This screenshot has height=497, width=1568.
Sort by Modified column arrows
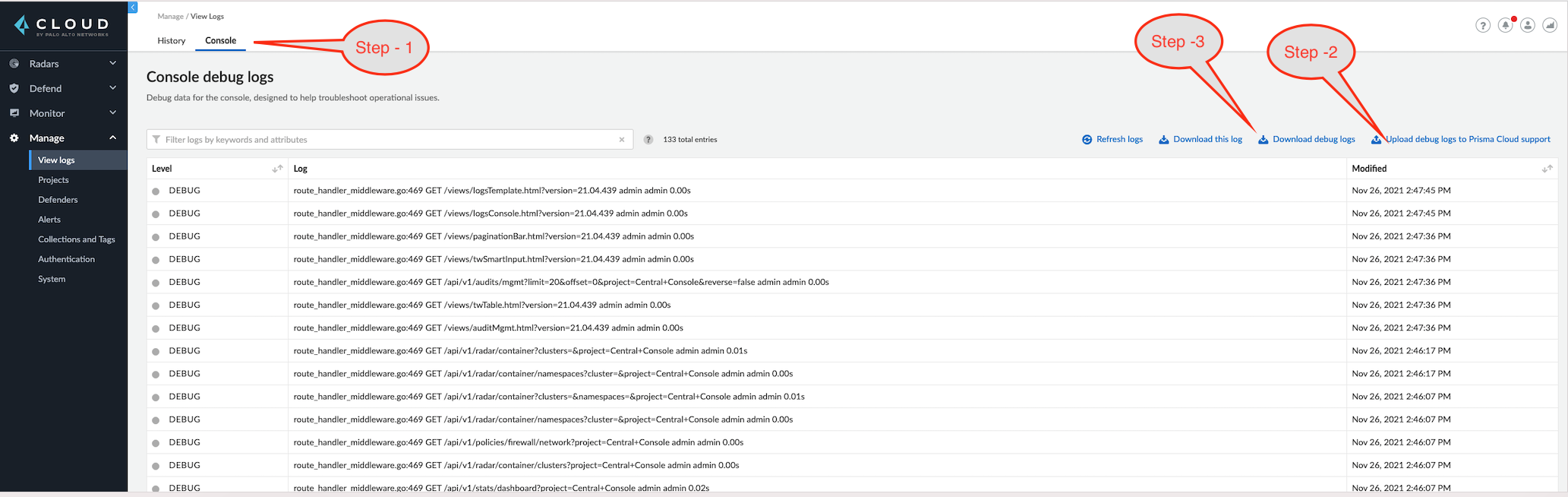click(x=1547, y=169)
